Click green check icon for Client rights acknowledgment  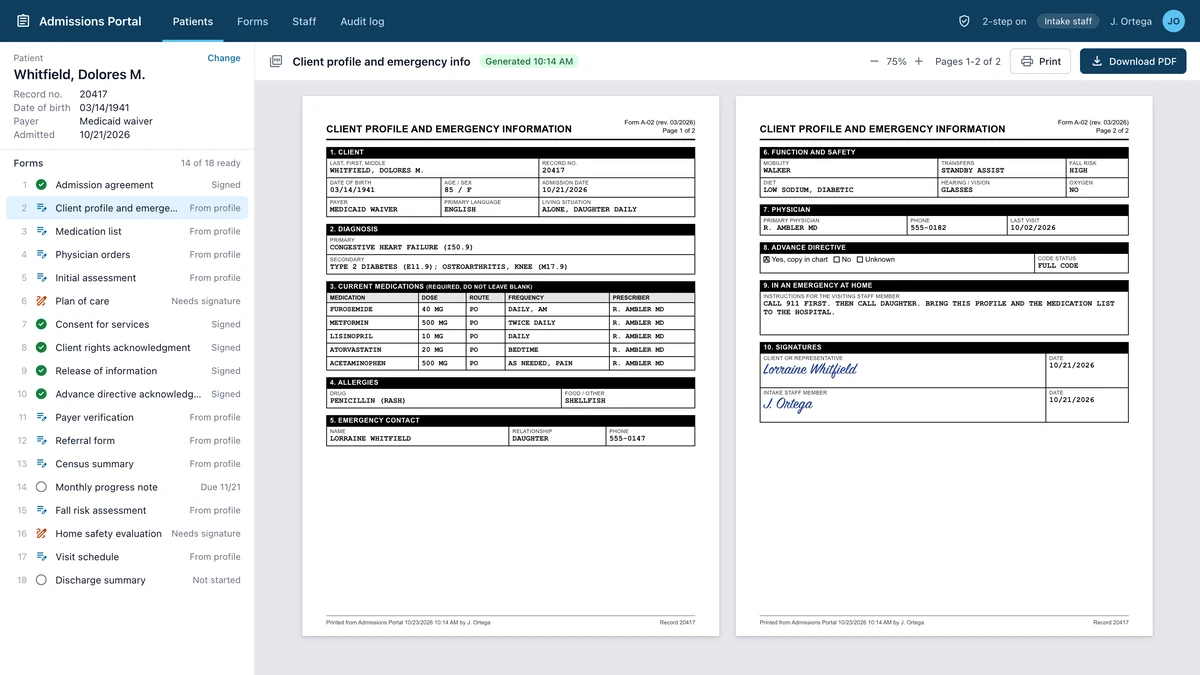pos(41,347)
